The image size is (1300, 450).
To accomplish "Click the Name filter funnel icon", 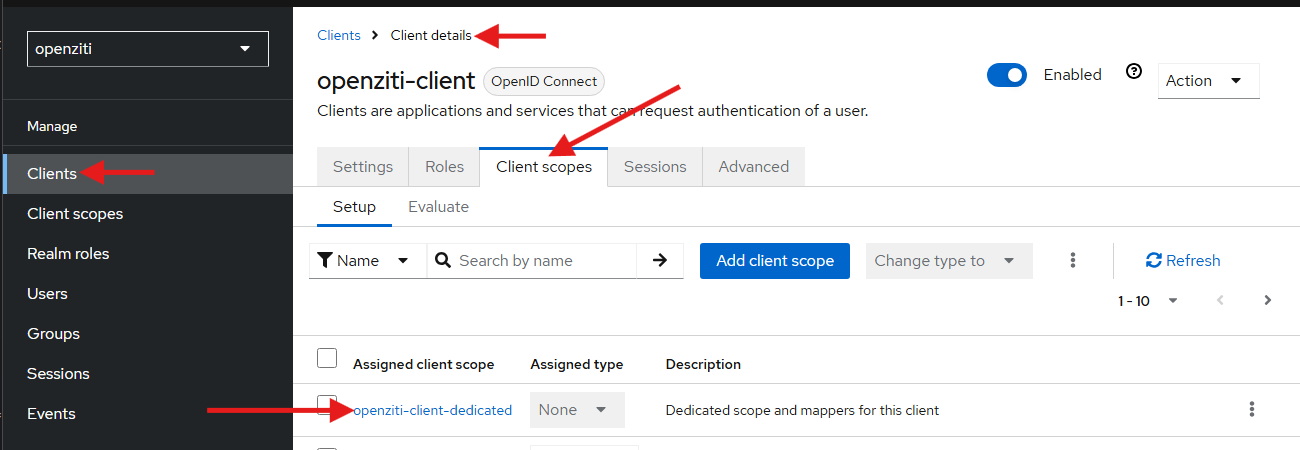I will click(325, 260).
